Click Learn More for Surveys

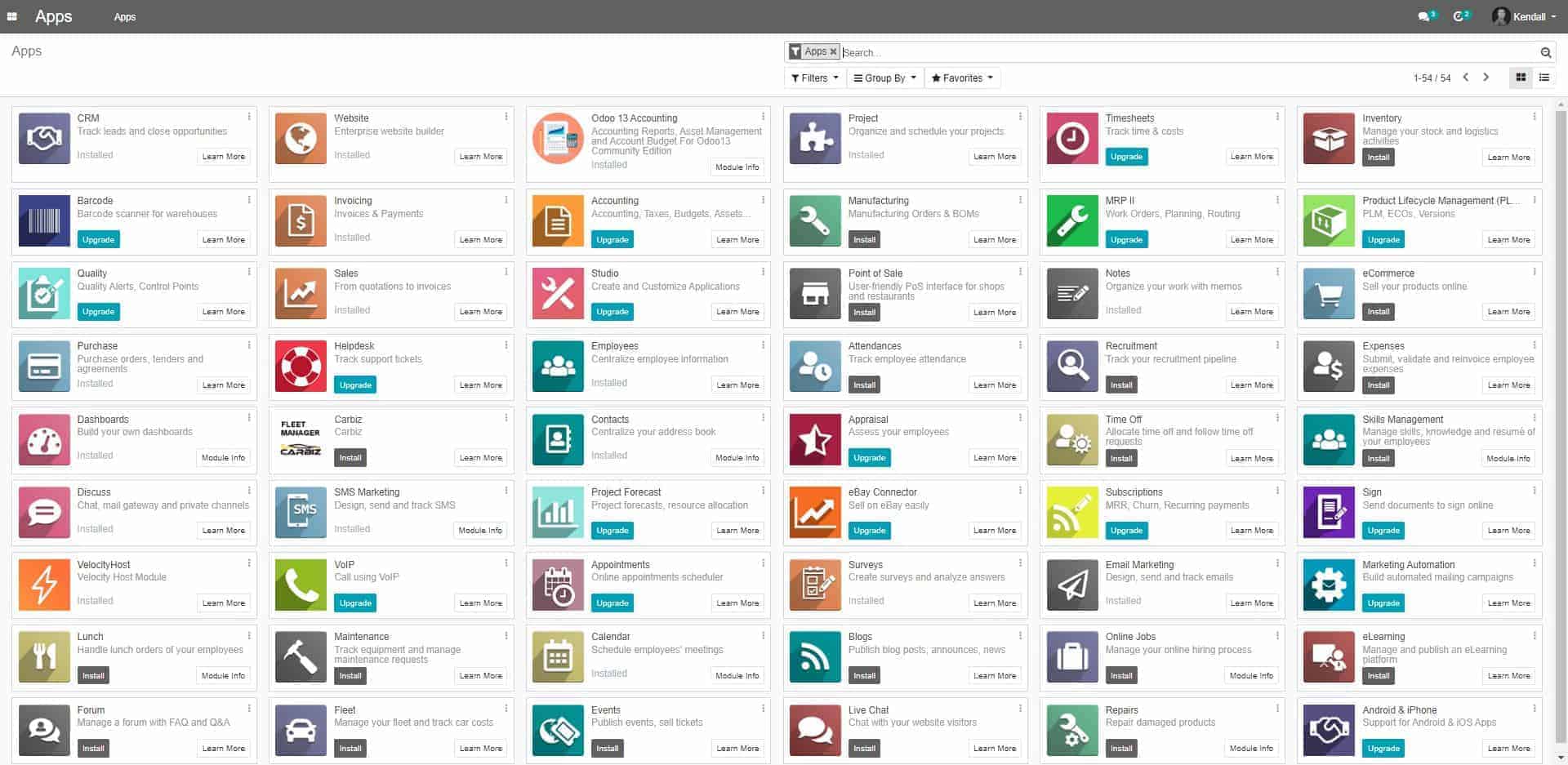995,603
